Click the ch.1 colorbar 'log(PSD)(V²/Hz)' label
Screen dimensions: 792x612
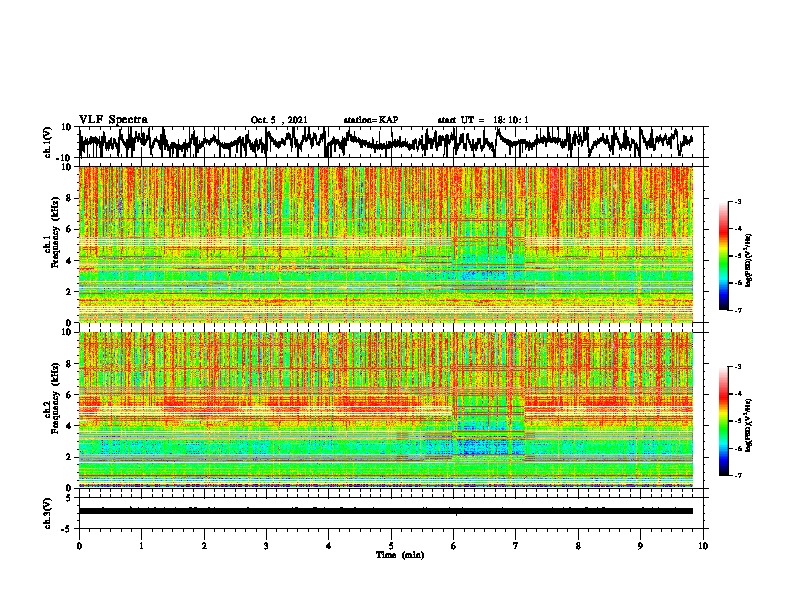(x=748, y=260)
